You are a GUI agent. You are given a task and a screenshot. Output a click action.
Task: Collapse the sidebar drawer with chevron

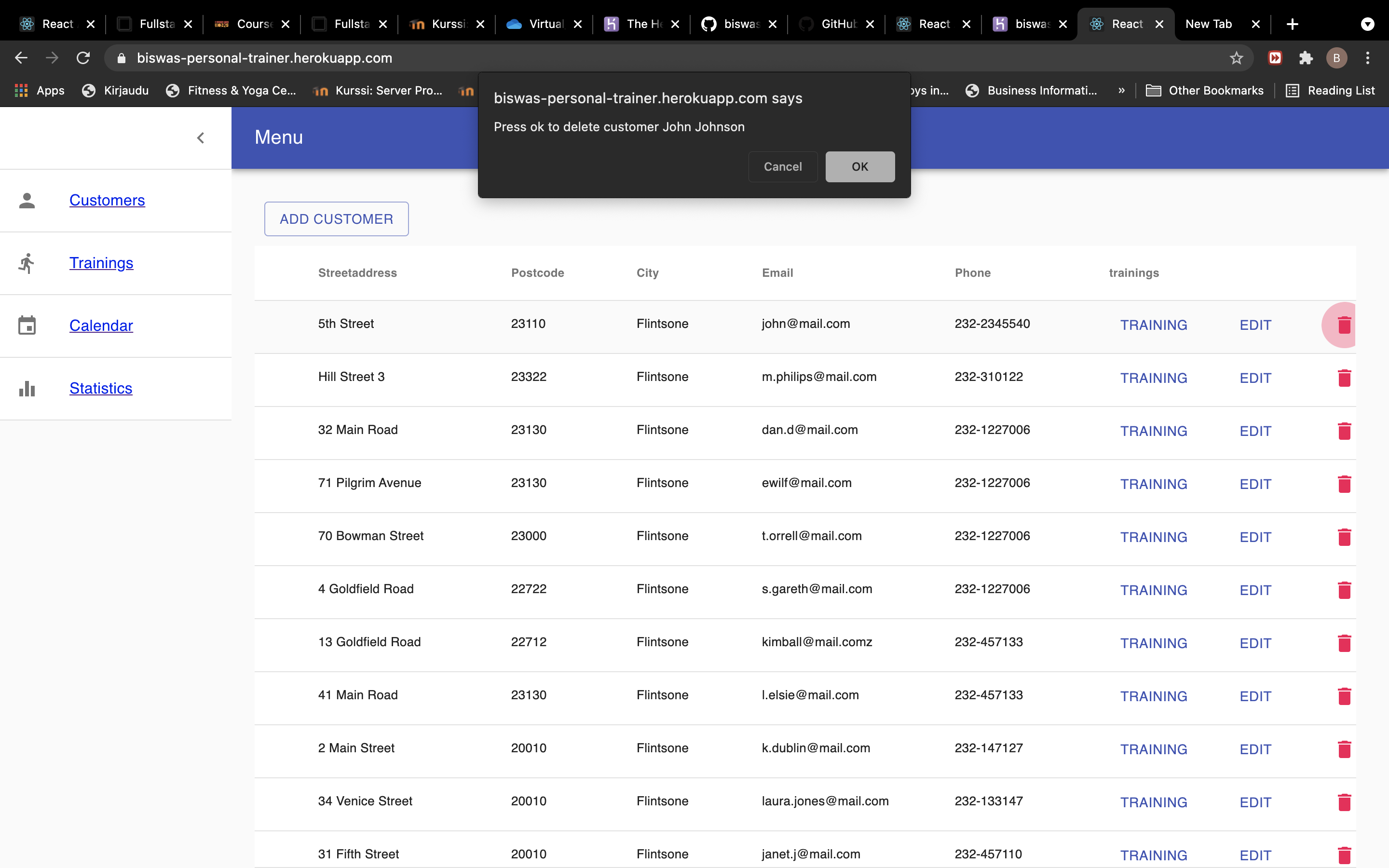(x=200, y=138)
